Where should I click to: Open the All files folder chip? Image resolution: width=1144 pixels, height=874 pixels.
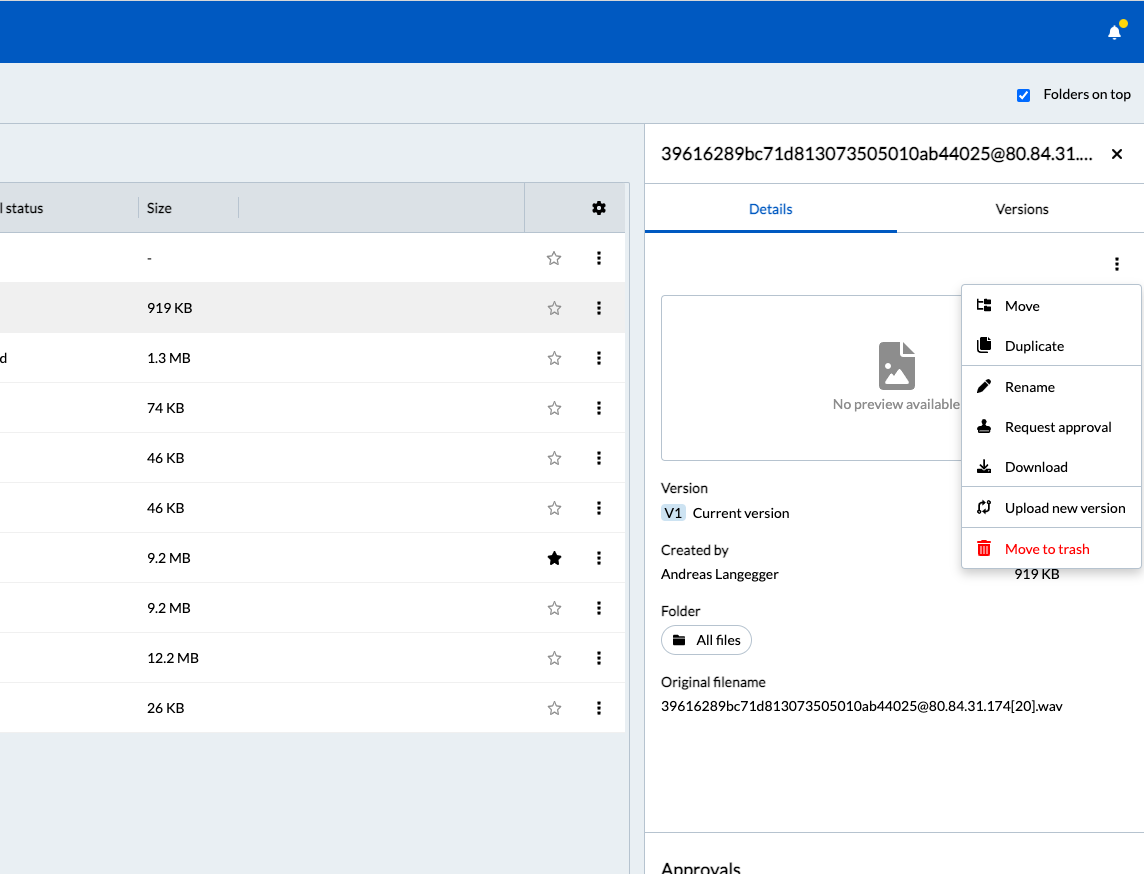(x=706, y=640)
